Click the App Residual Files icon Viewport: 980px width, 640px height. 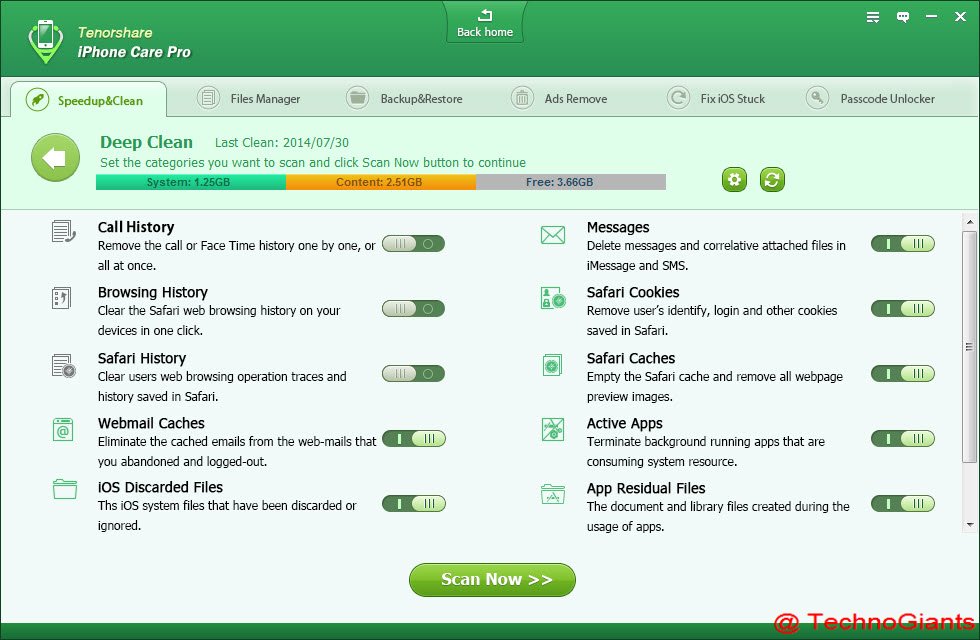click(x=552, y=494)
